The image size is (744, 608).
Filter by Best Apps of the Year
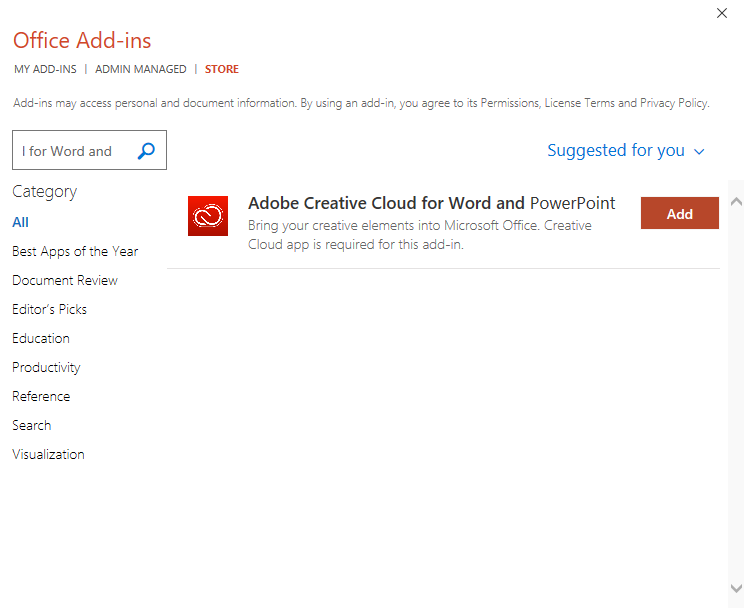75,251
